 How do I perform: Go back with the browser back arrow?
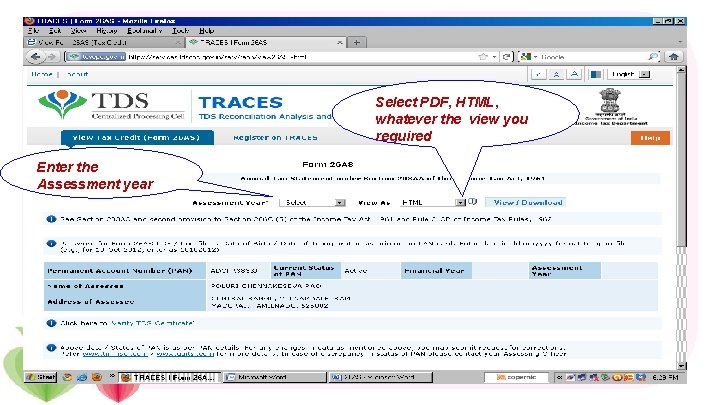tap(35, 56)
